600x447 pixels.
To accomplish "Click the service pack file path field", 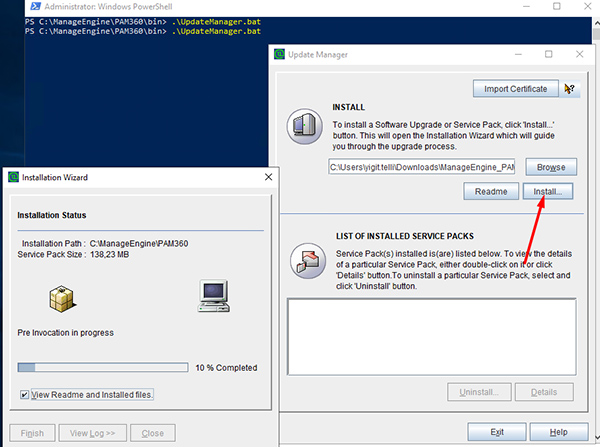I will pyautogui.click(x=422, y=167).
